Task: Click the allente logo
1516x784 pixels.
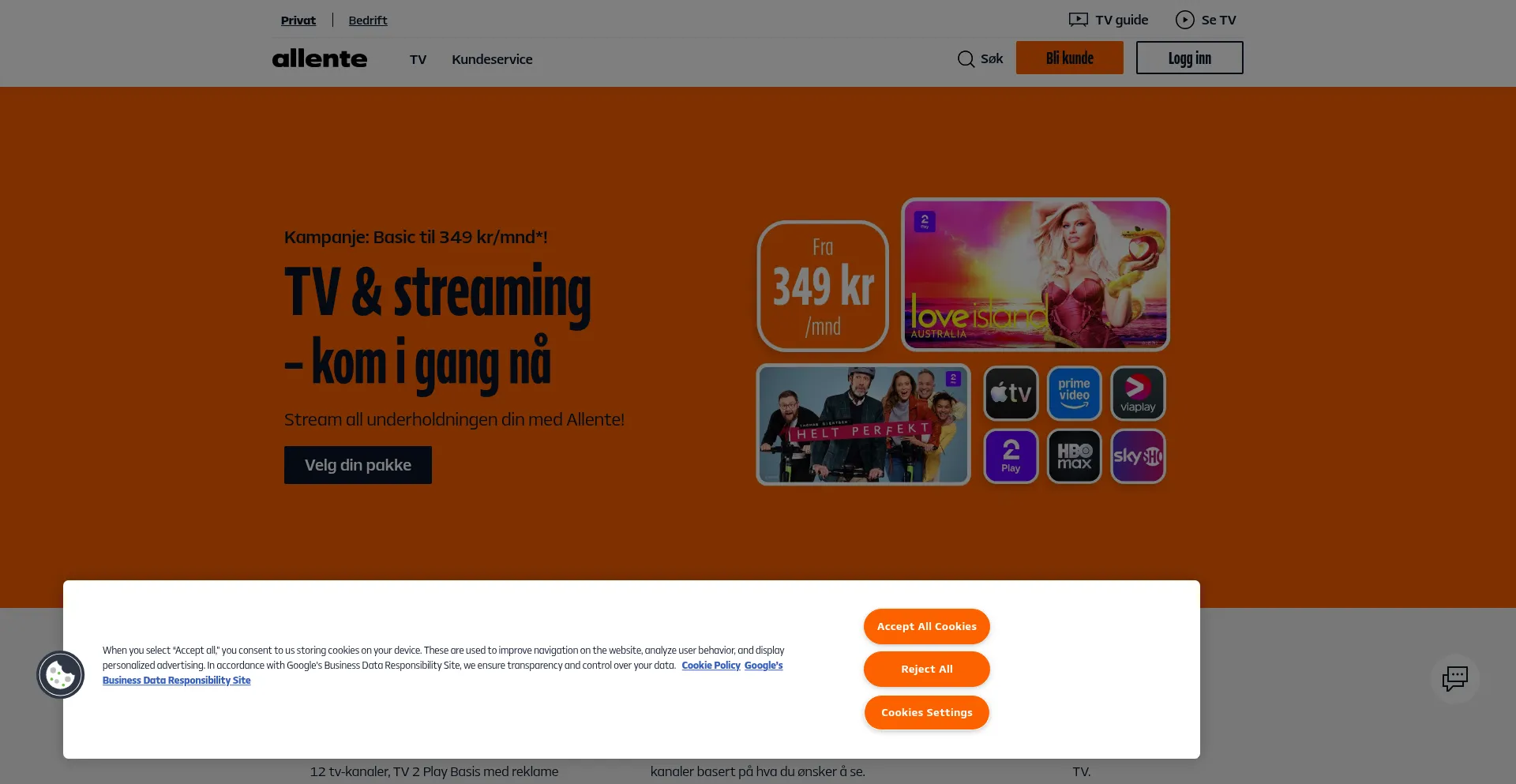Action: (x=320, y=58)
